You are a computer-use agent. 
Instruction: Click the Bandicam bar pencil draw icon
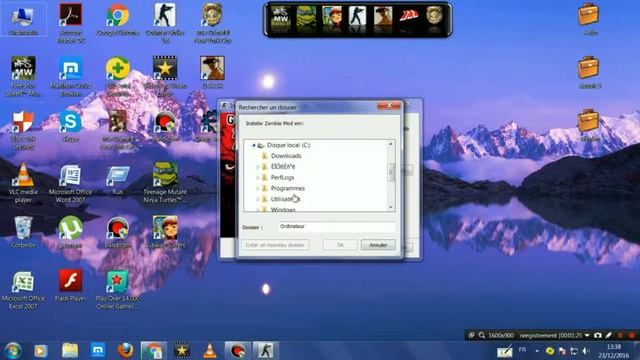[609, 335]
